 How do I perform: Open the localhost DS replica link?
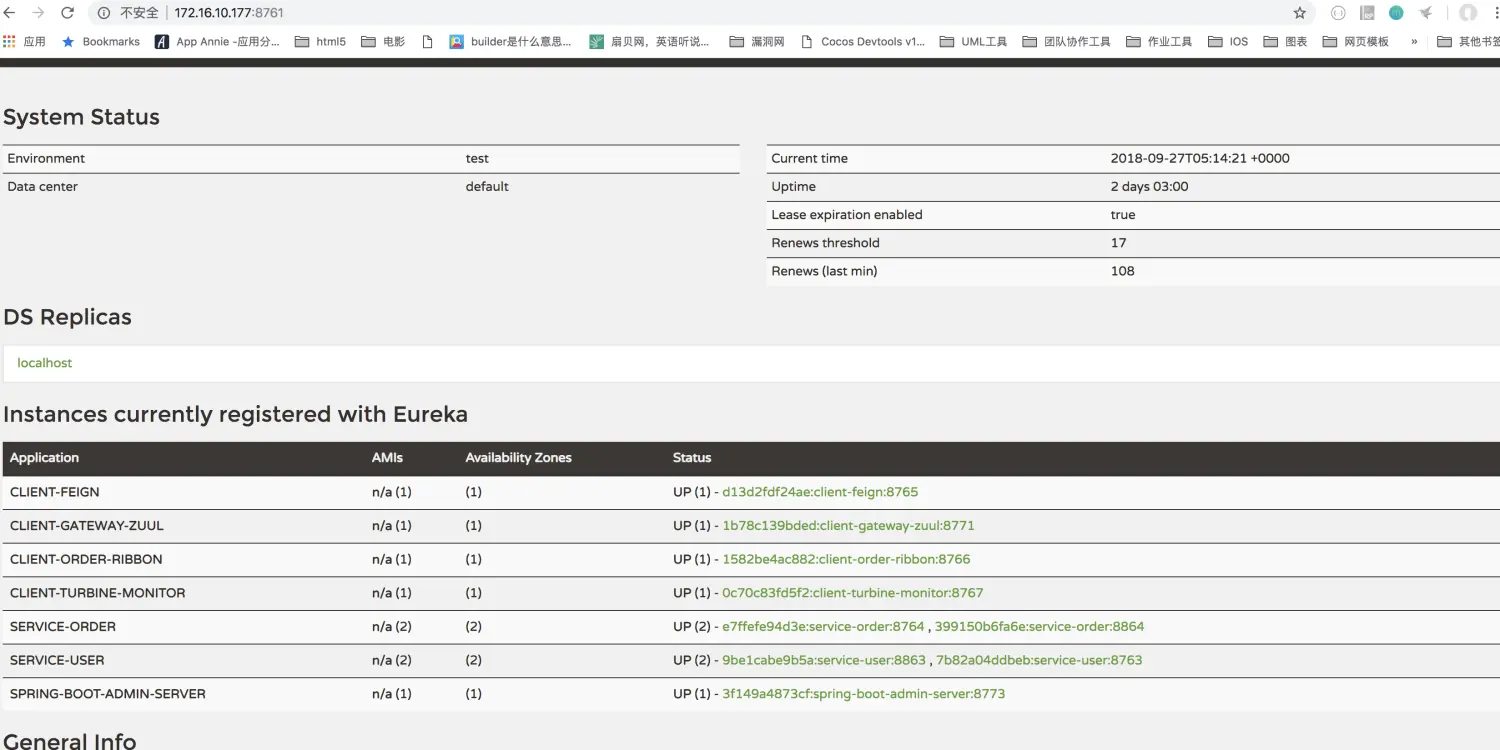pos(45,363)
